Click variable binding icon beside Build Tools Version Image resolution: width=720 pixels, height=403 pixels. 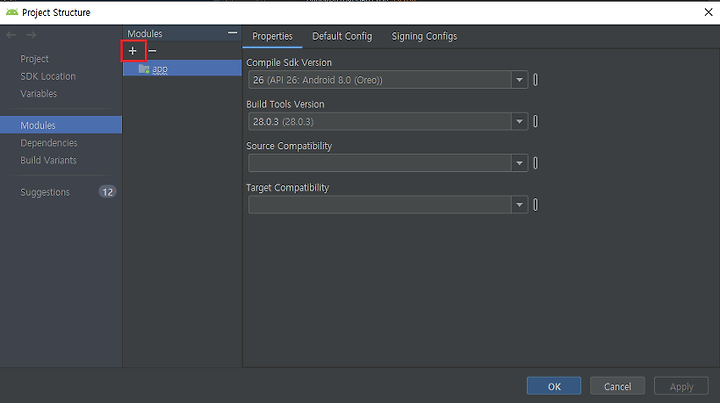click(535, 122)
